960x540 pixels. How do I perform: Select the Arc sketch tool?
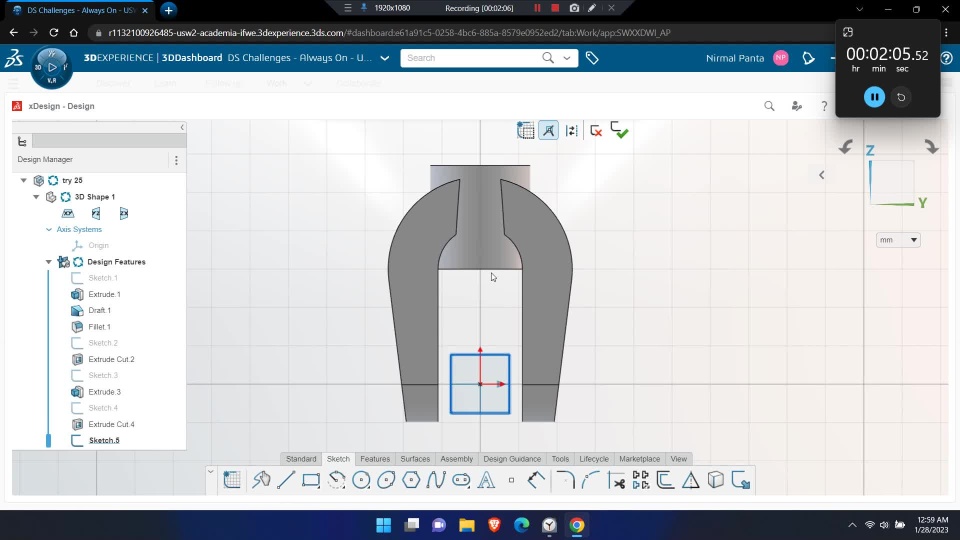(x=336, y=480)
